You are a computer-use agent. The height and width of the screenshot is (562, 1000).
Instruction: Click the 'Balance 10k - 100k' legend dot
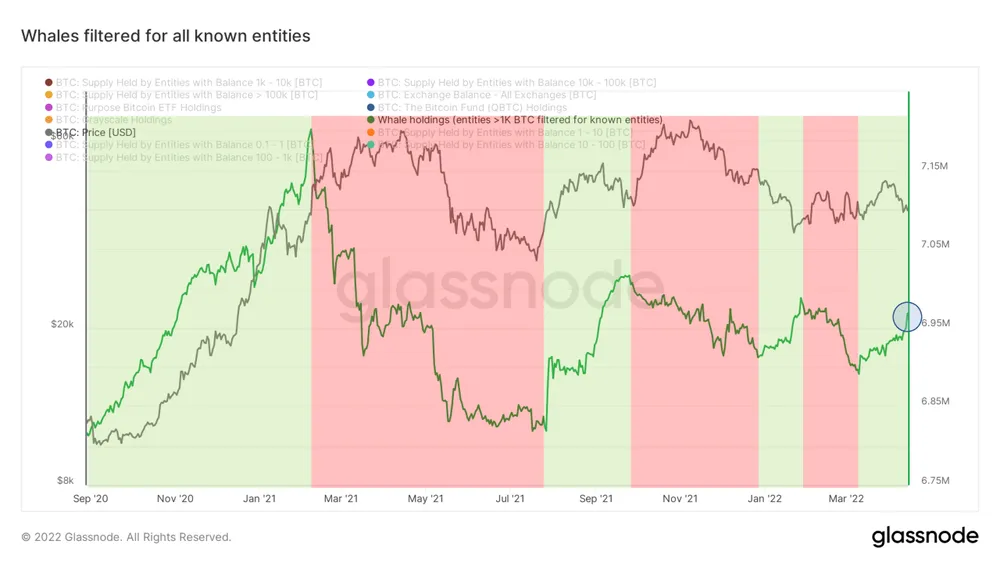coord(372,82)
